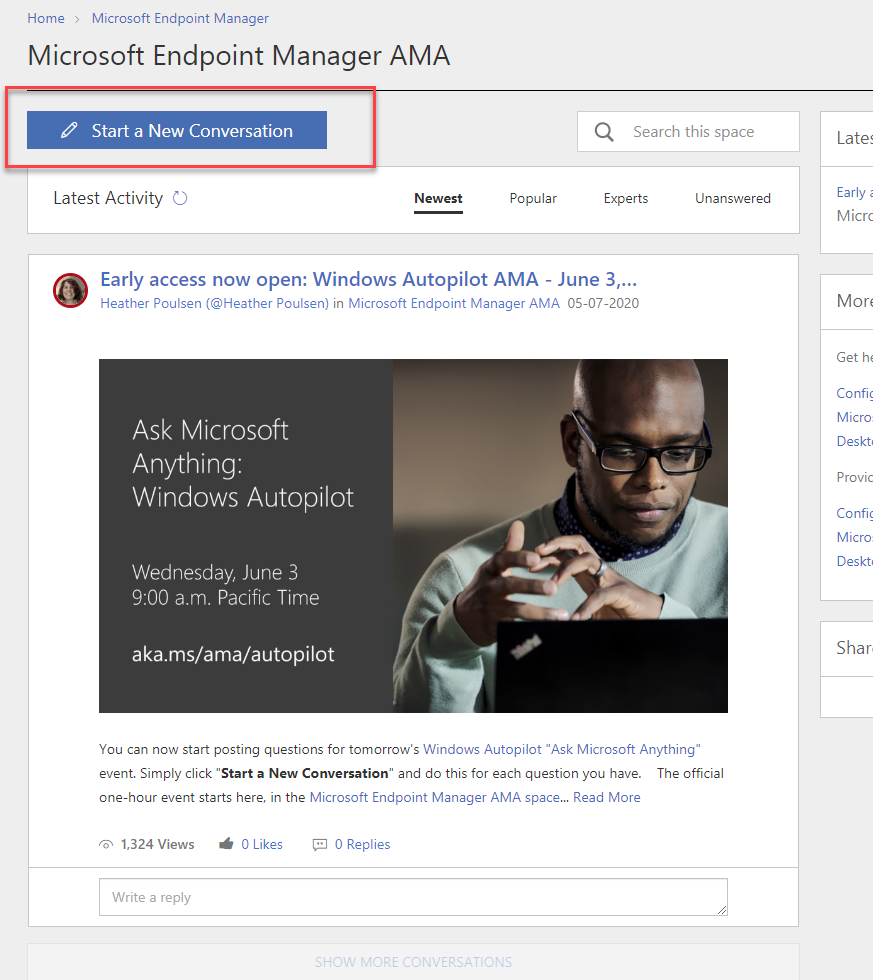Click the magnifying glass search icon

click(604, 131)
